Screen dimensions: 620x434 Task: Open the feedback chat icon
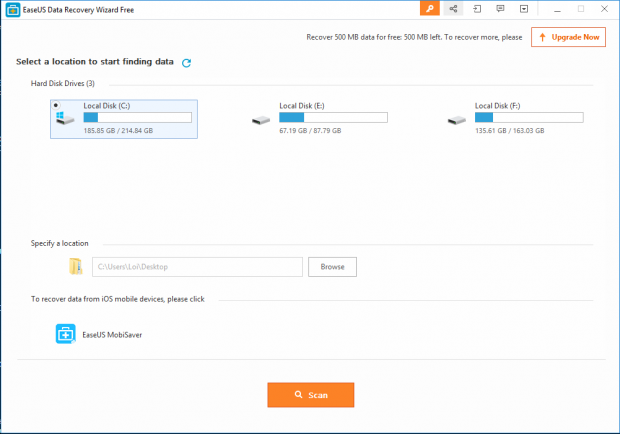(500, 9)
